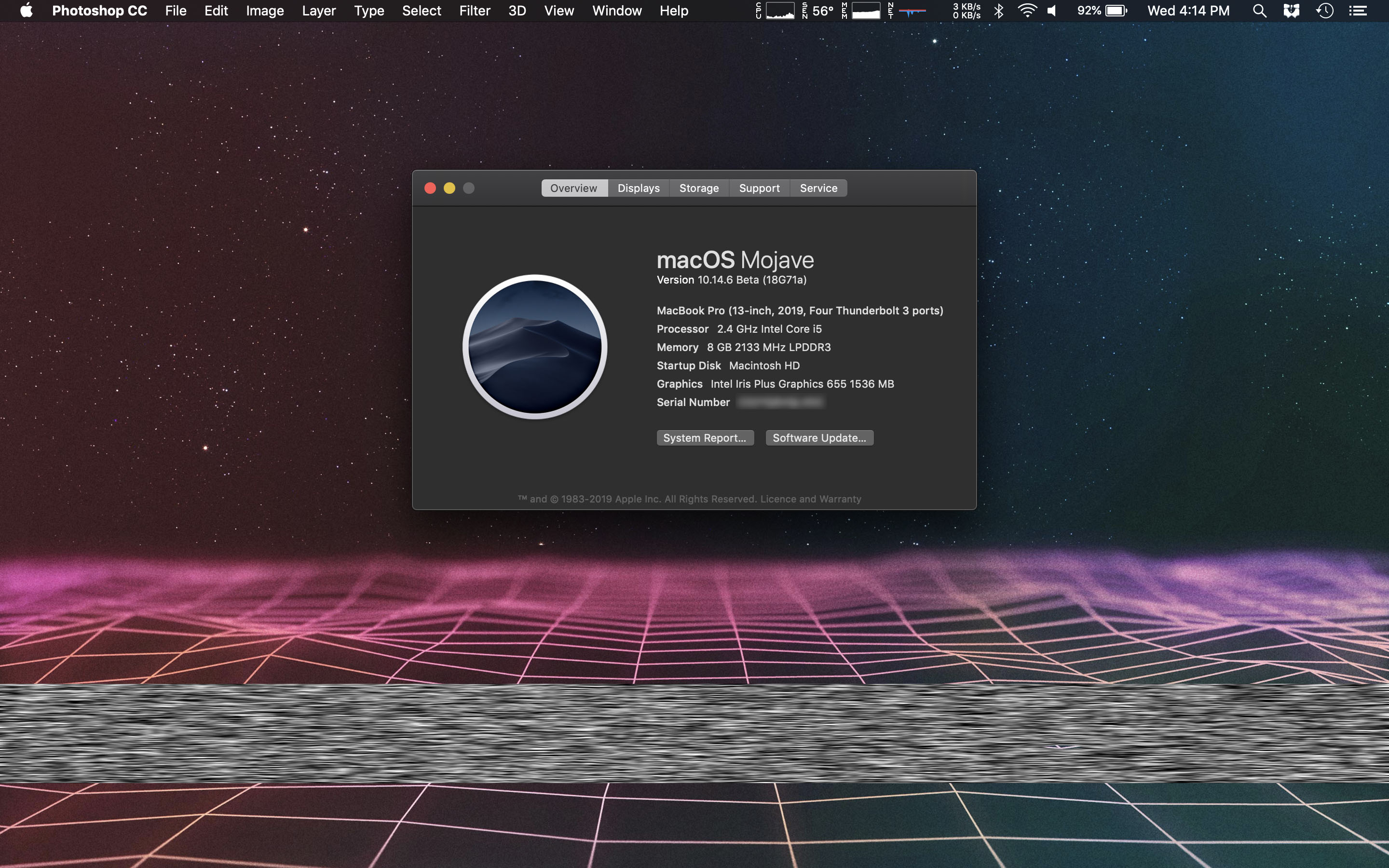Switch to the Storage tab
The height and width of the screenshot is (868, 1389).
(x=698, y=188)
